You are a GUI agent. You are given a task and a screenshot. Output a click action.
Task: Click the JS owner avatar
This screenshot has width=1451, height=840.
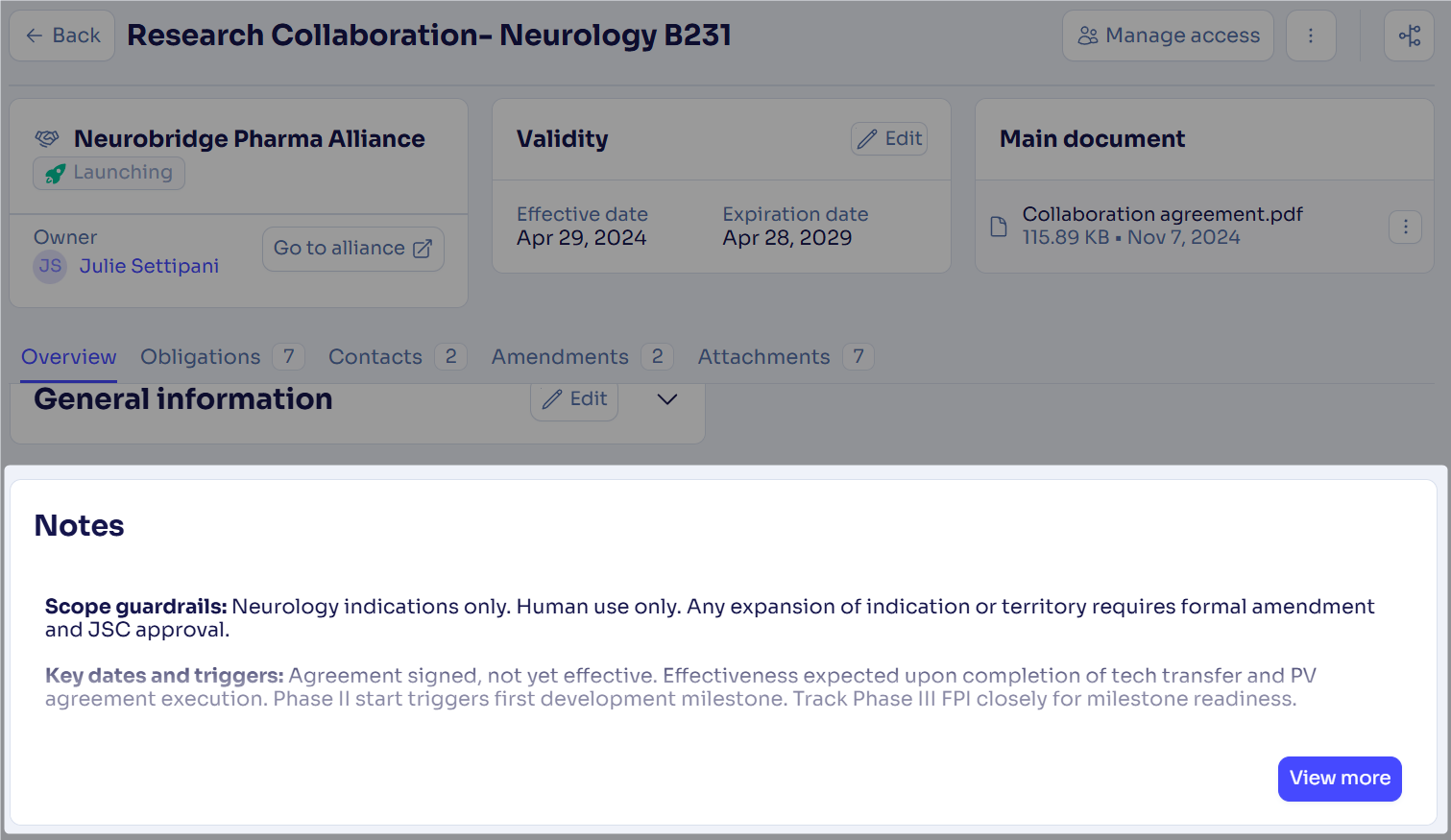[x=50, y=266]
